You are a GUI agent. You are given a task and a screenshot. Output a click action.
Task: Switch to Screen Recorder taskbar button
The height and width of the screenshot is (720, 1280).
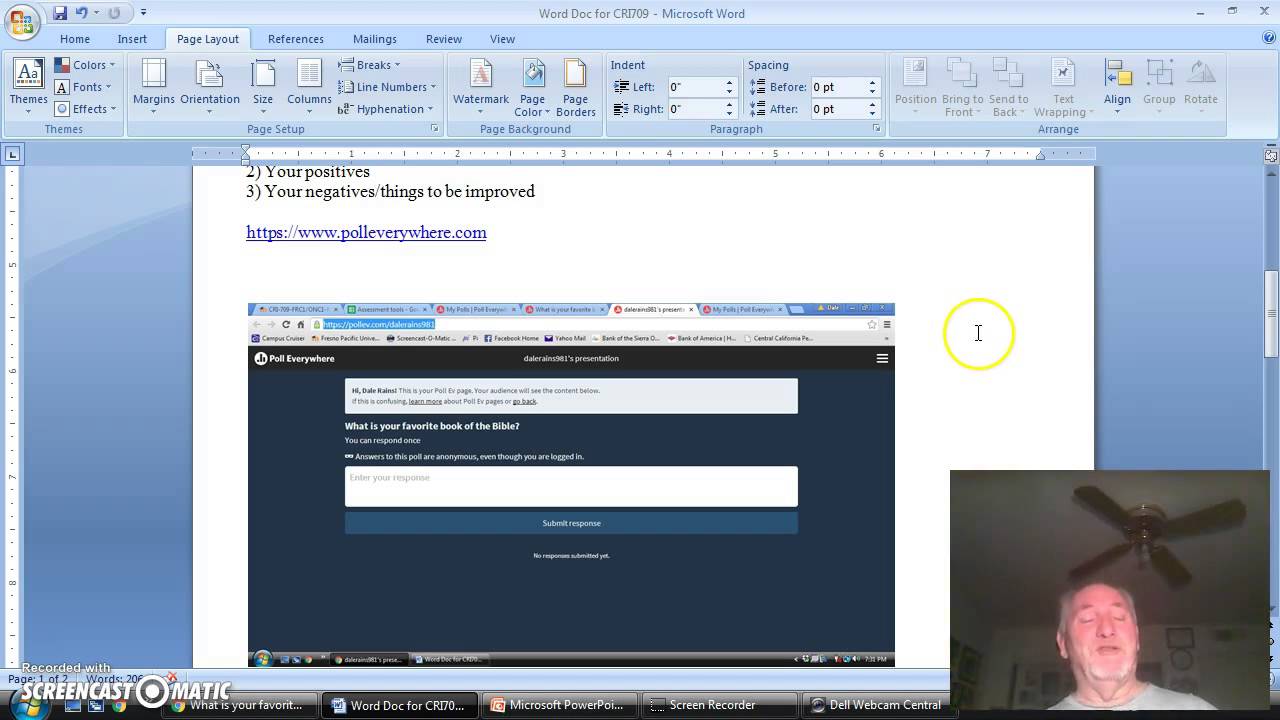718,705
